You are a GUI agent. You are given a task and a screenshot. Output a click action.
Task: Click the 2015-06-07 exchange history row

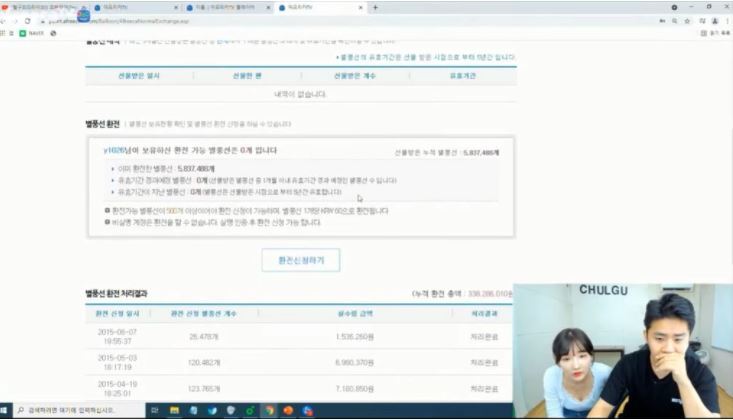pyautogui.click(x=298, y=337)
